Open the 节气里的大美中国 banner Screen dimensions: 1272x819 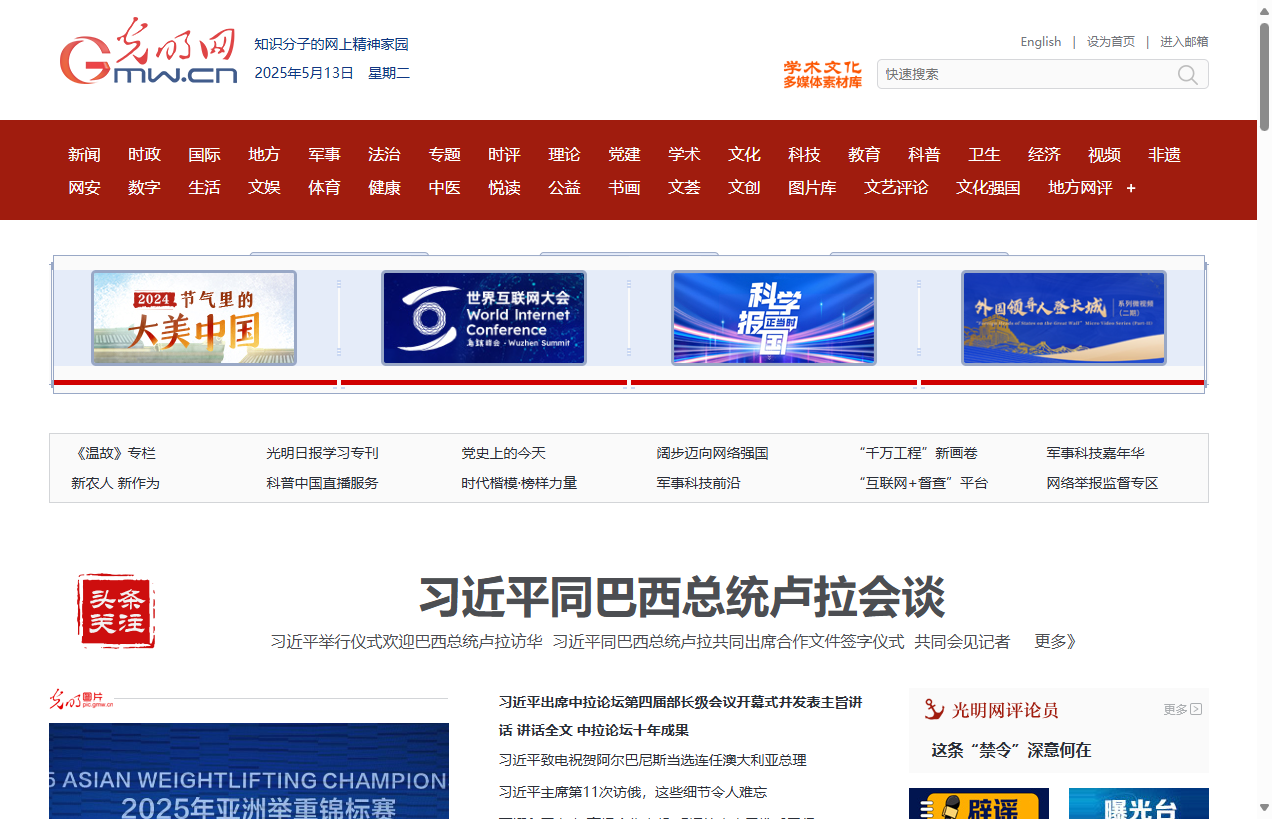pos(194,318)
